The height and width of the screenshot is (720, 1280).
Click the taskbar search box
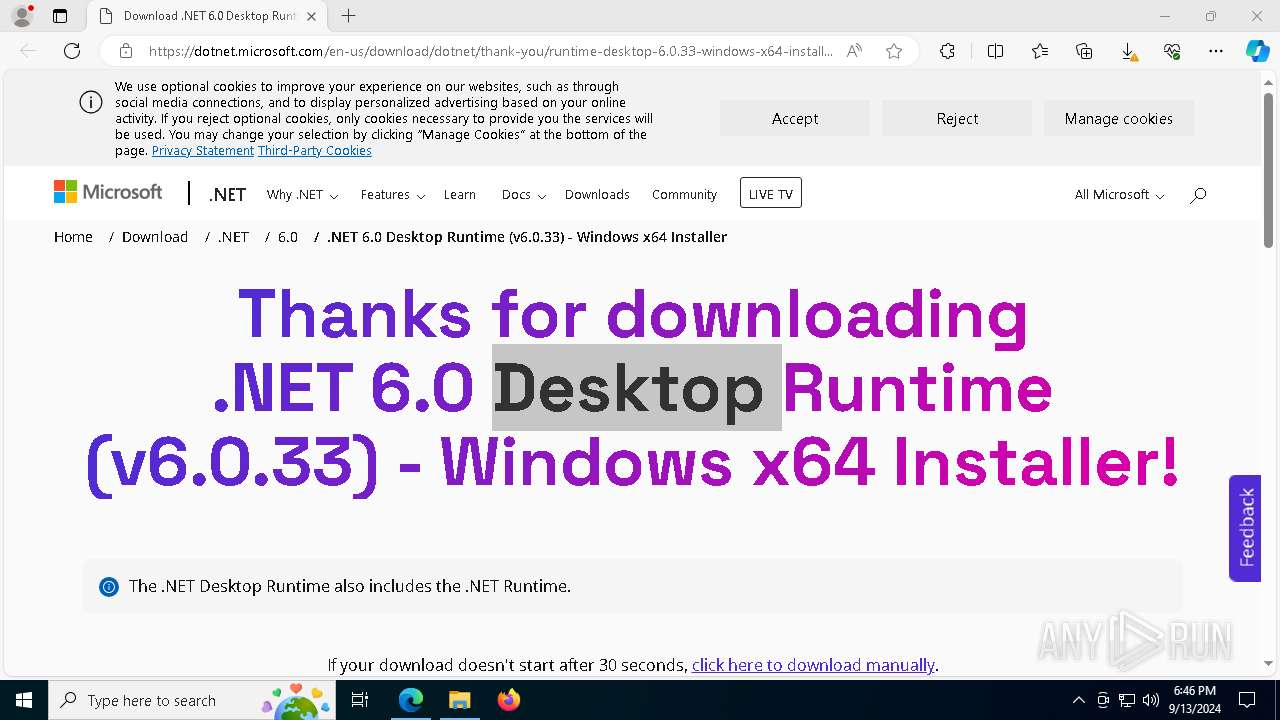[x=193, y=700]
